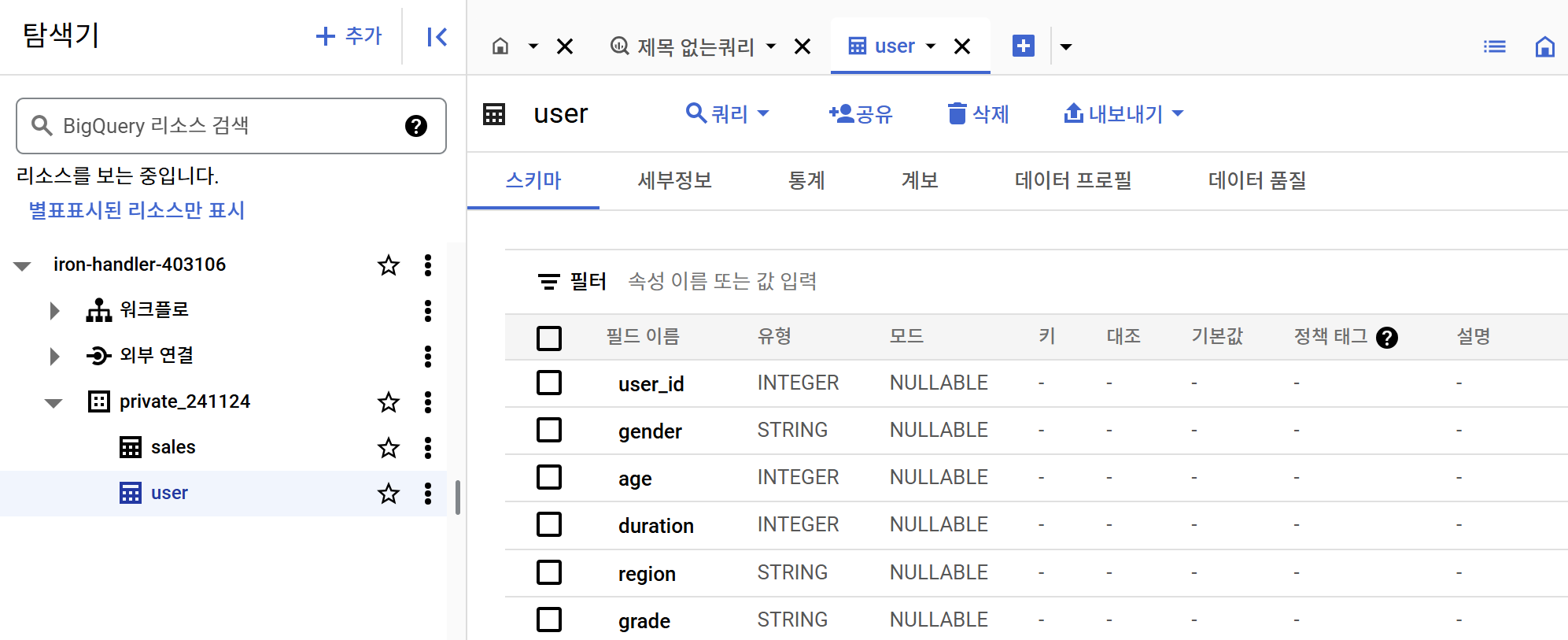Click the table icon next to the user title

tap(494, 114)
